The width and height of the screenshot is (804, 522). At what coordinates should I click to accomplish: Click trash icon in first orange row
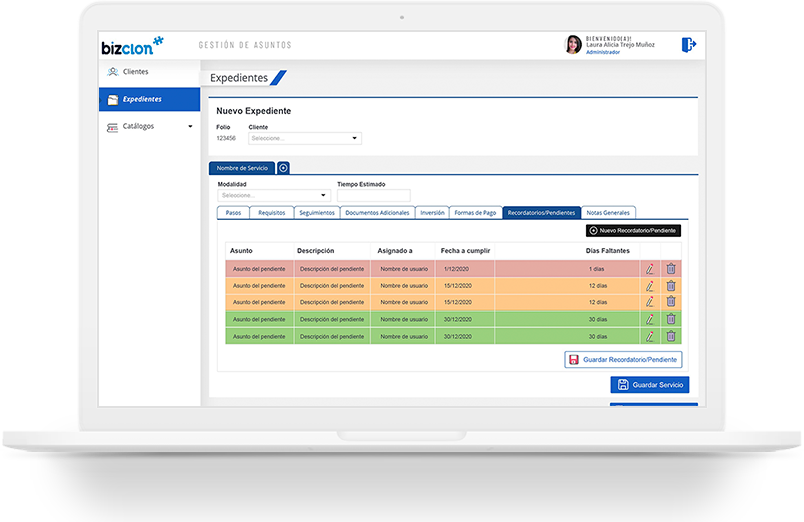coord(671,285)
